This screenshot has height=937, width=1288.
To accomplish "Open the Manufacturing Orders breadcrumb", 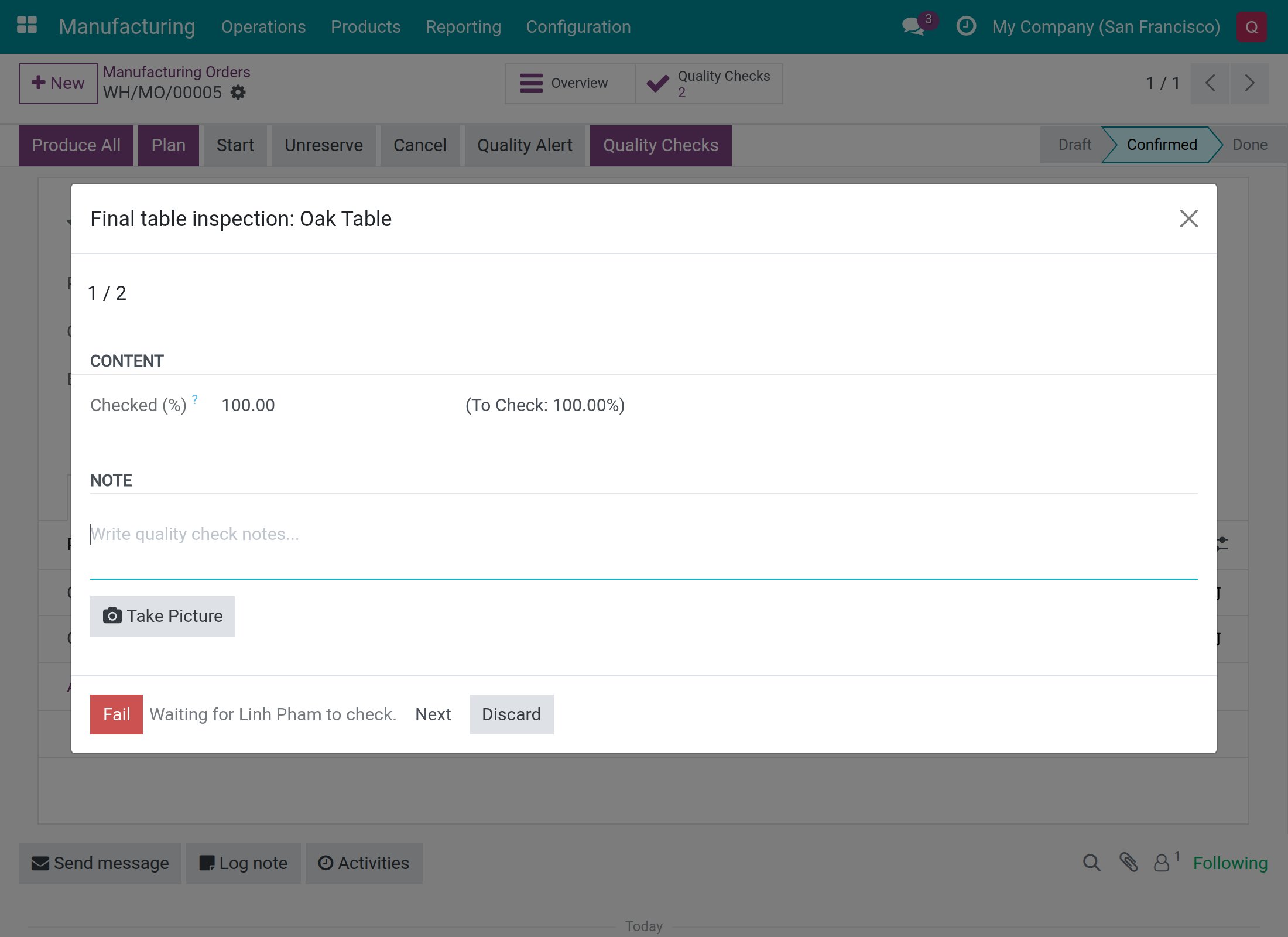I will coord(176,72).
